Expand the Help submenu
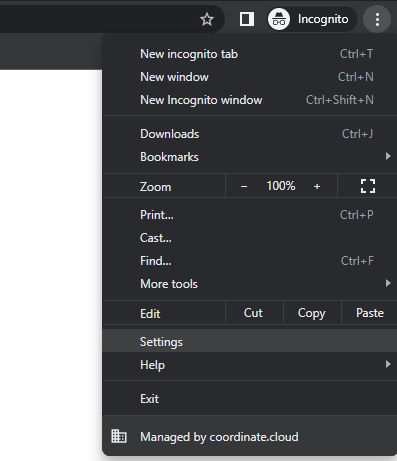 click(250, 365)
